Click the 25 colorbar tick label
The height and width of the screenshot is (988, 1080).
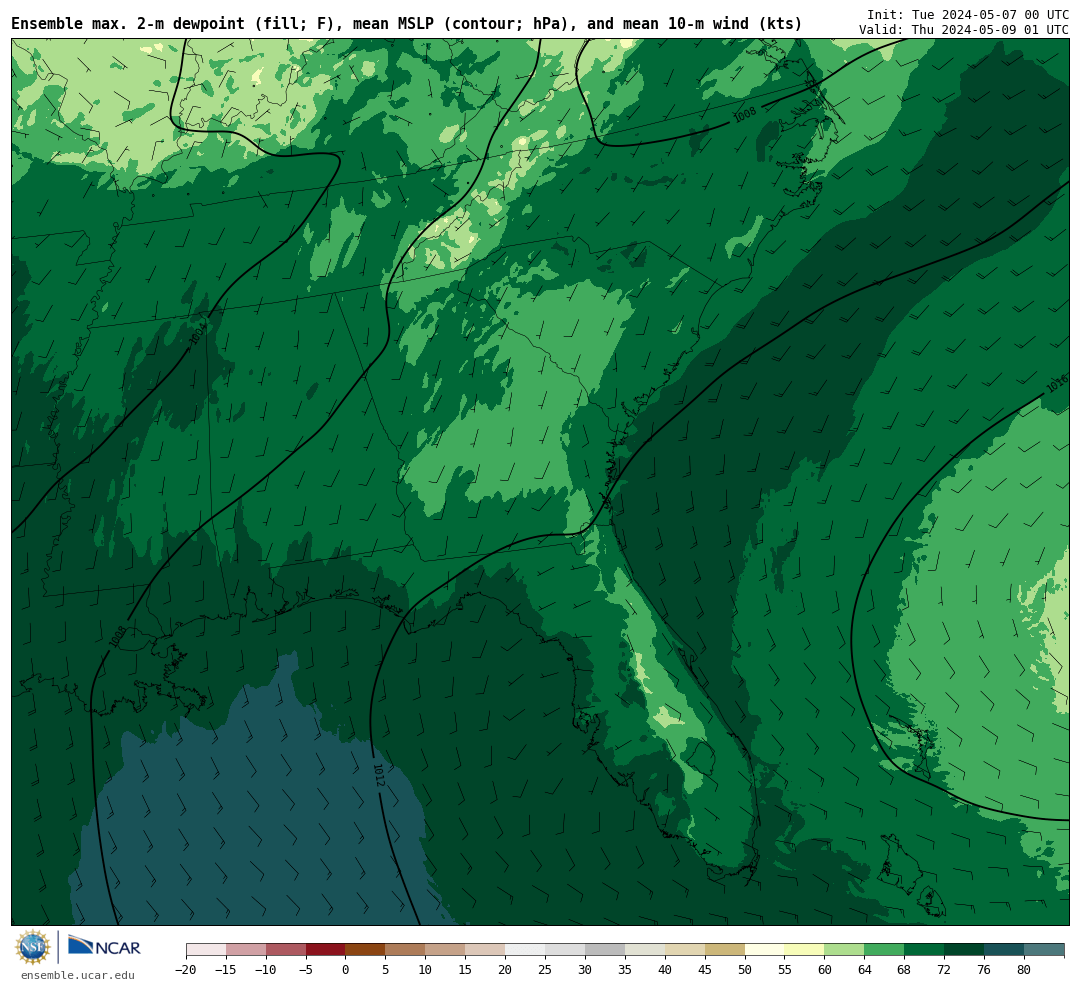546,969
